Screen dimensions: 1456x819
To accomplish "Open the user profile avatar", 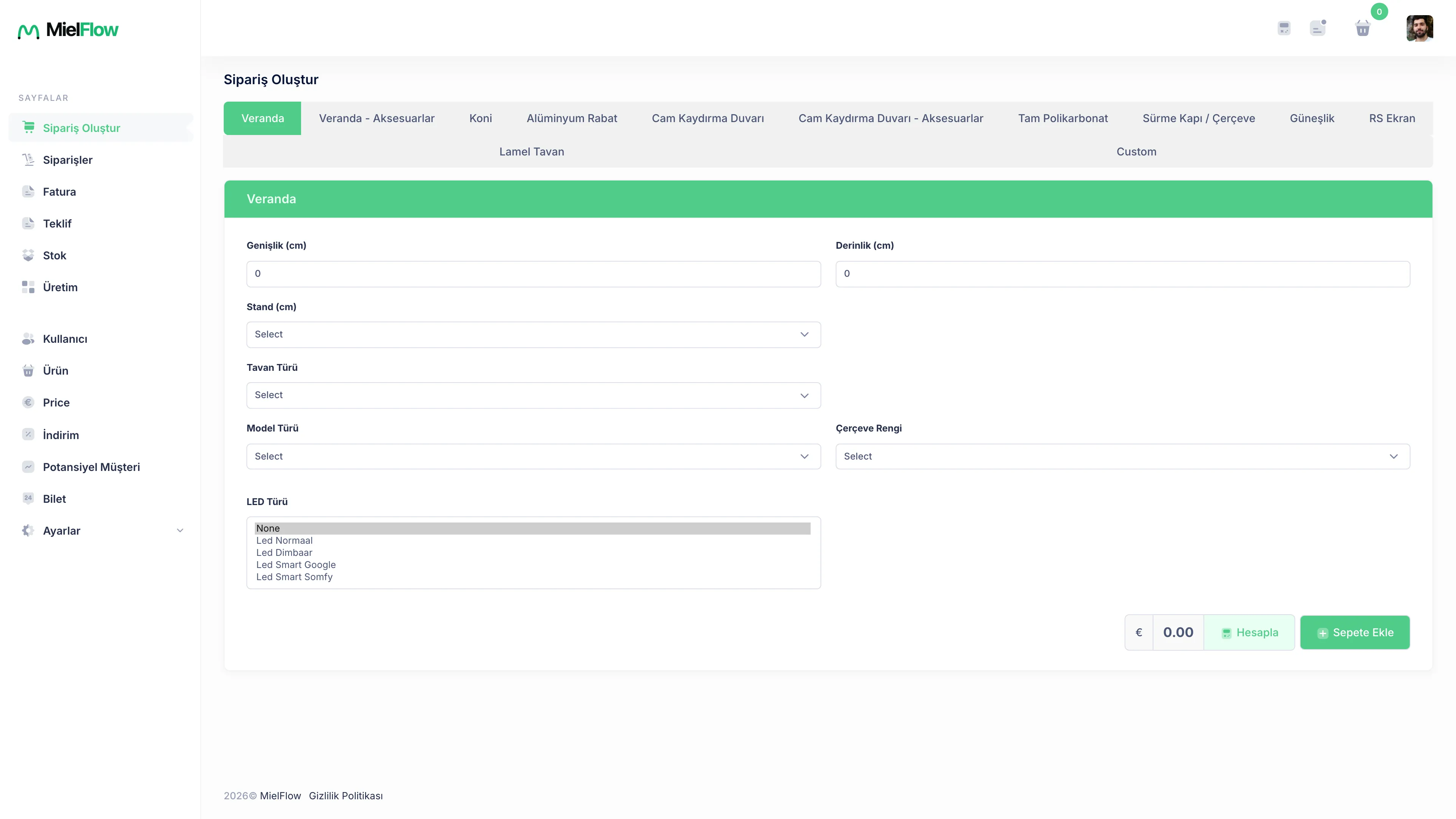I will pos(1420,28).
